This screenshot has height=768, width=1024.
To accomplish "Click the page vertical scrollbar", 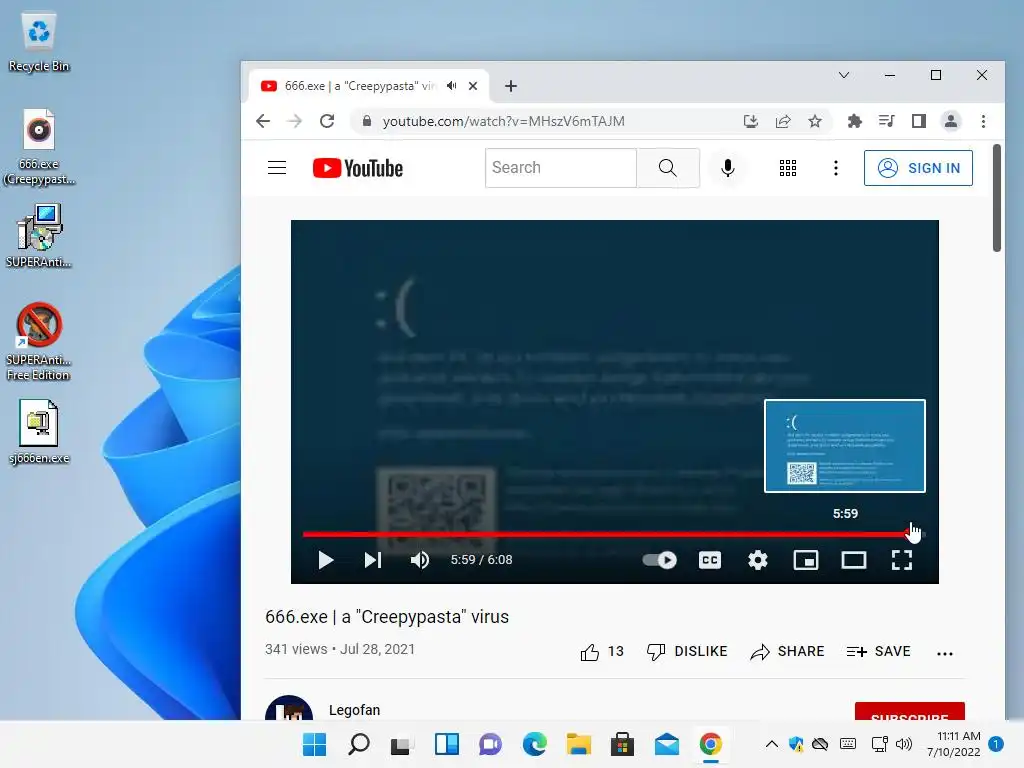I will (x=997, y=197).
